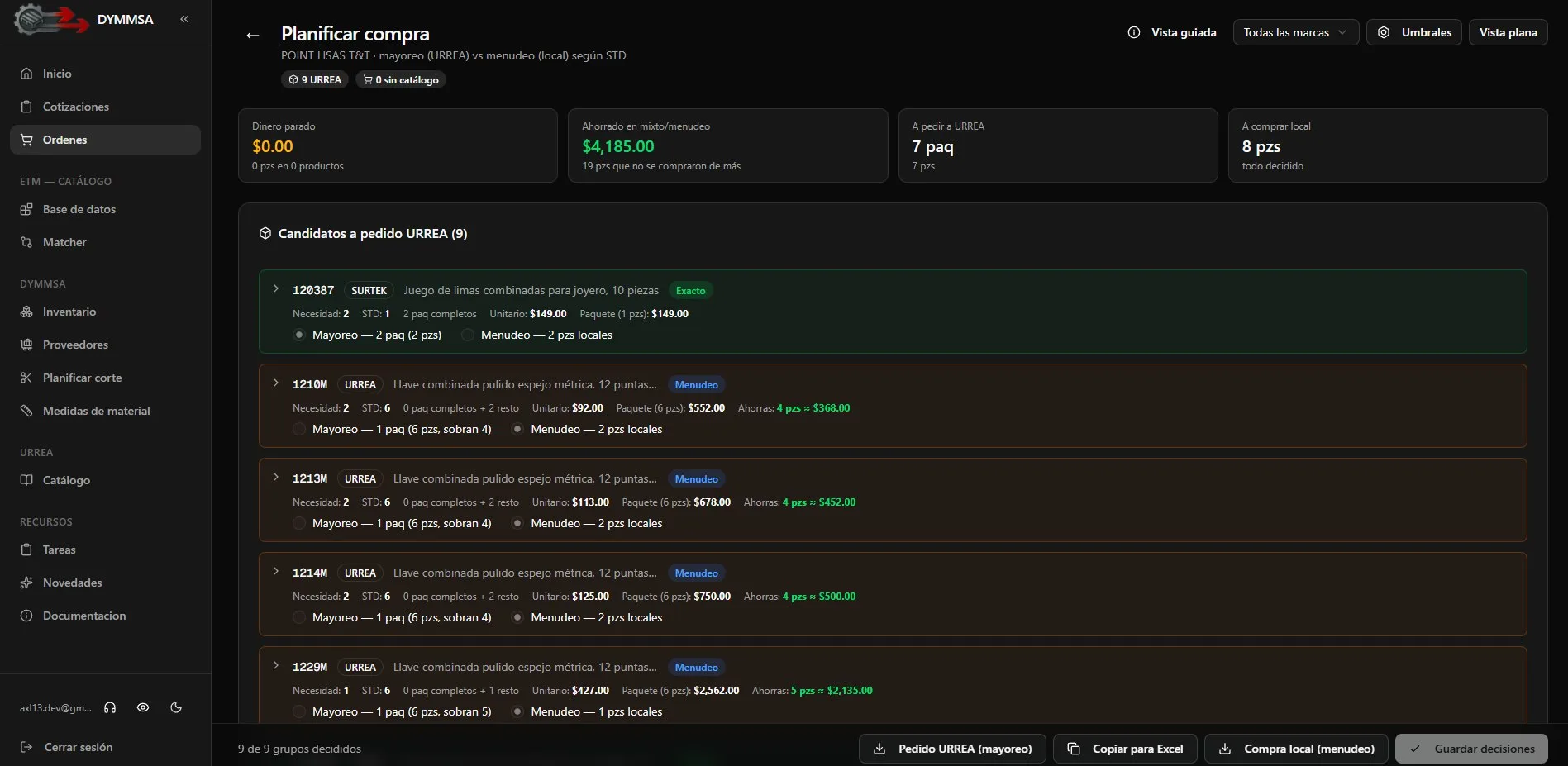
Task: Download Compra local (menudeo)
Action: (1296, 749)
